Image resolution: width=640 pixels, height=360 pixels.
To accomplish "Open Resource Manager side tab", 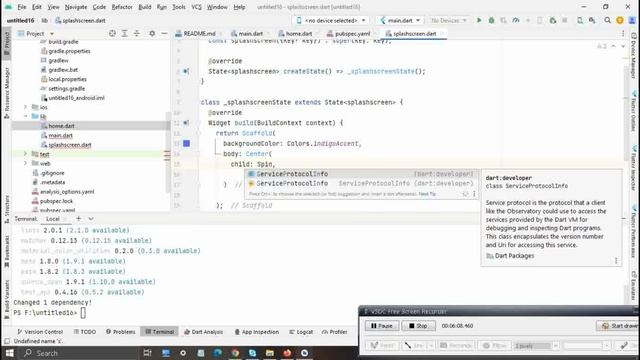I will click(x=7, y=93).
